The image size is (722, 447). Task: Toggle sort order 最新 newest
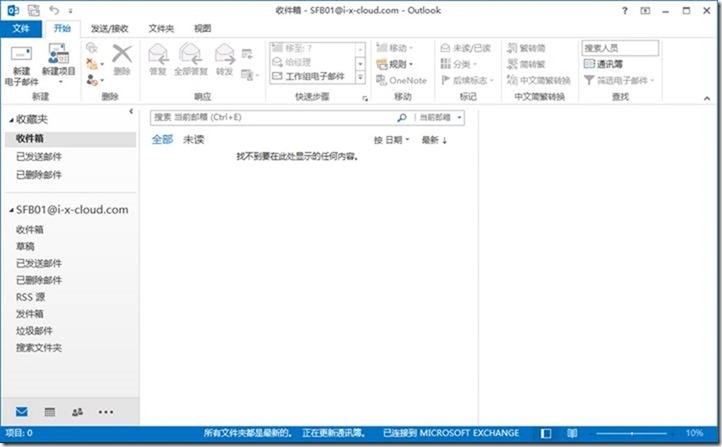tap(434, 140)
